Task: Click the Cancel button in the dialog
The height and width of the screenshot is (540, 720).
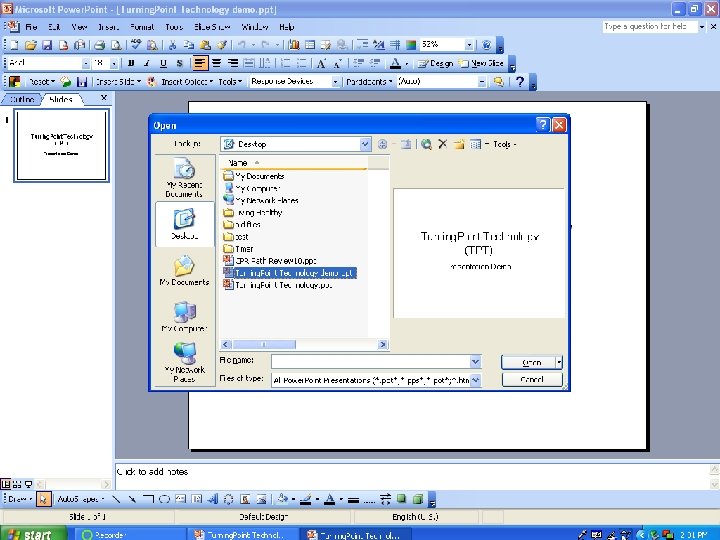Action: click(x=532, y=380)
